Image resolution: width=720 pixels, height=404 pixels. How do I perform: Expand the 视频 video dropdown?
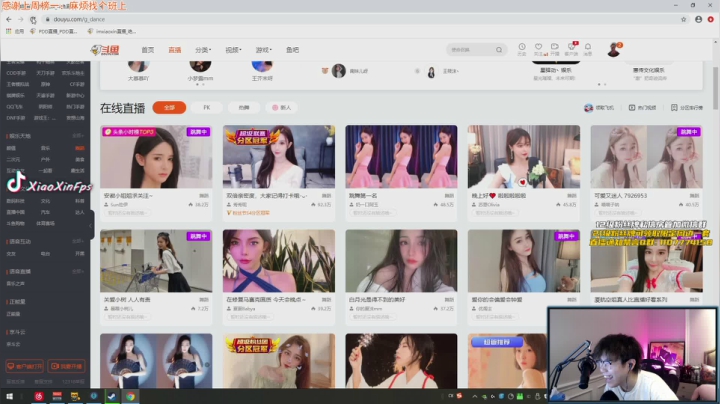pyautogui.click(x=233, y=50)
